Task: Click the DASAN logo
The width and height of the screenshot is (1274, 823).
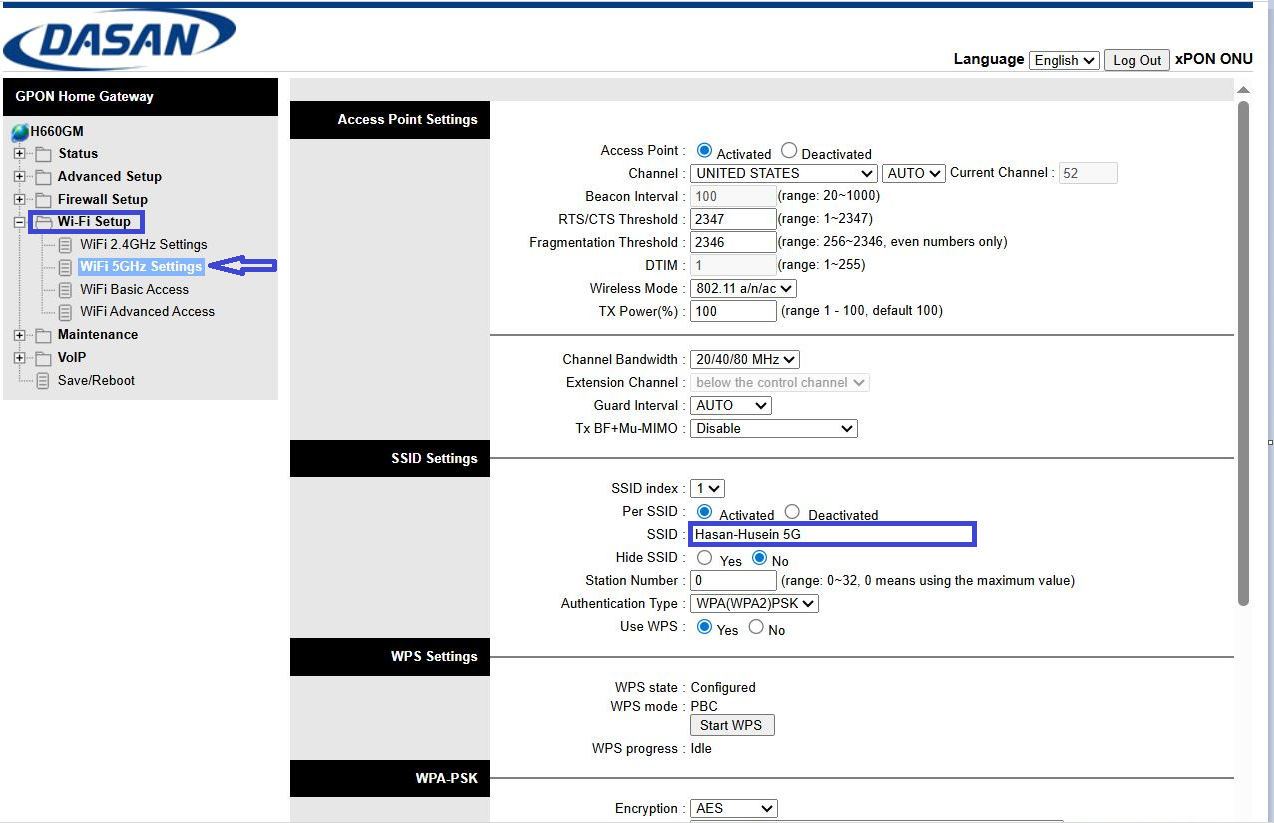Action: (120, 40)
